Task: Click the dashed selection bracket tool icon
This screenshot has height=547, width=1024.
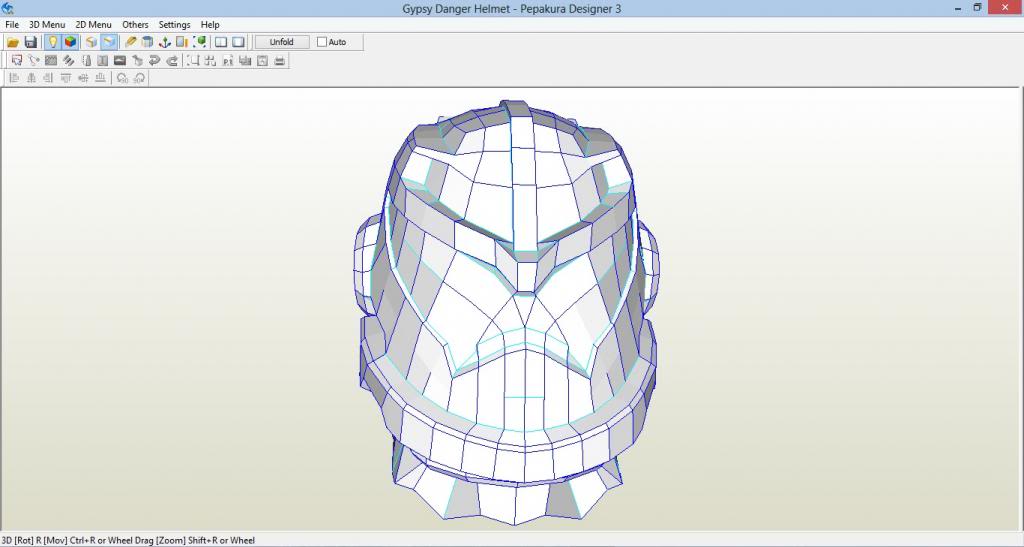Action: pos(193,61)
